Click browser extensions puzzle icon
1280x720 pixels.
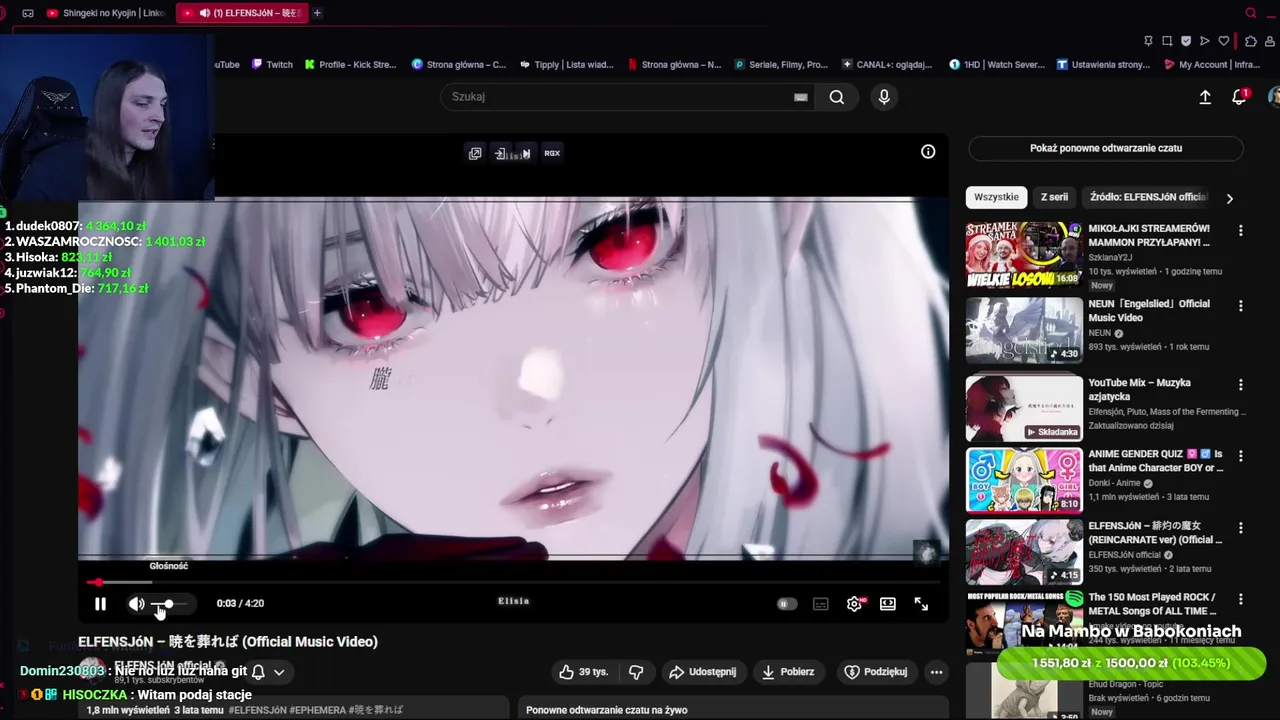(x=1251, y=41)
